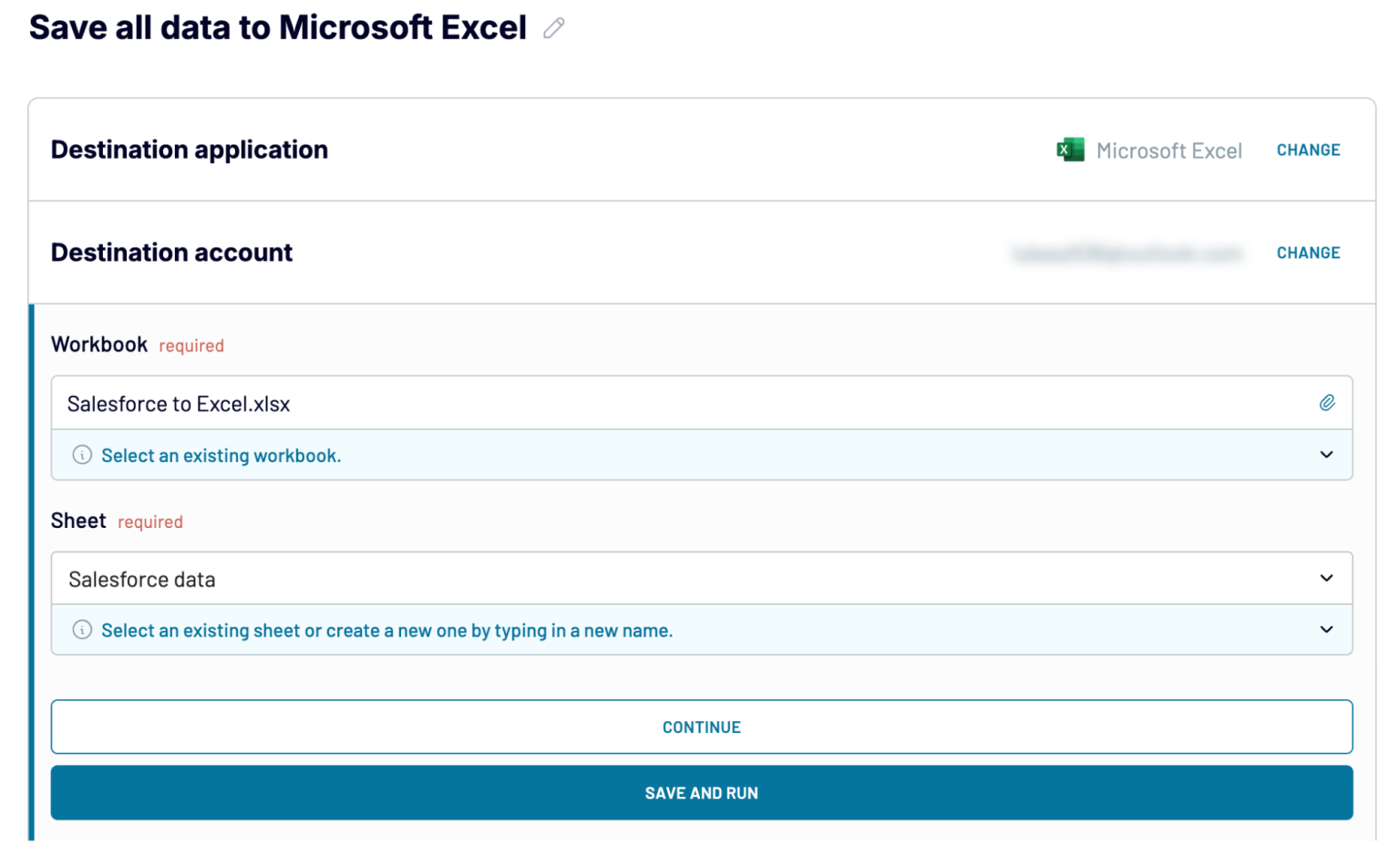Click the Sheet required label
The width and height of the screenshot is (1400, 857).
pos(78,521)
